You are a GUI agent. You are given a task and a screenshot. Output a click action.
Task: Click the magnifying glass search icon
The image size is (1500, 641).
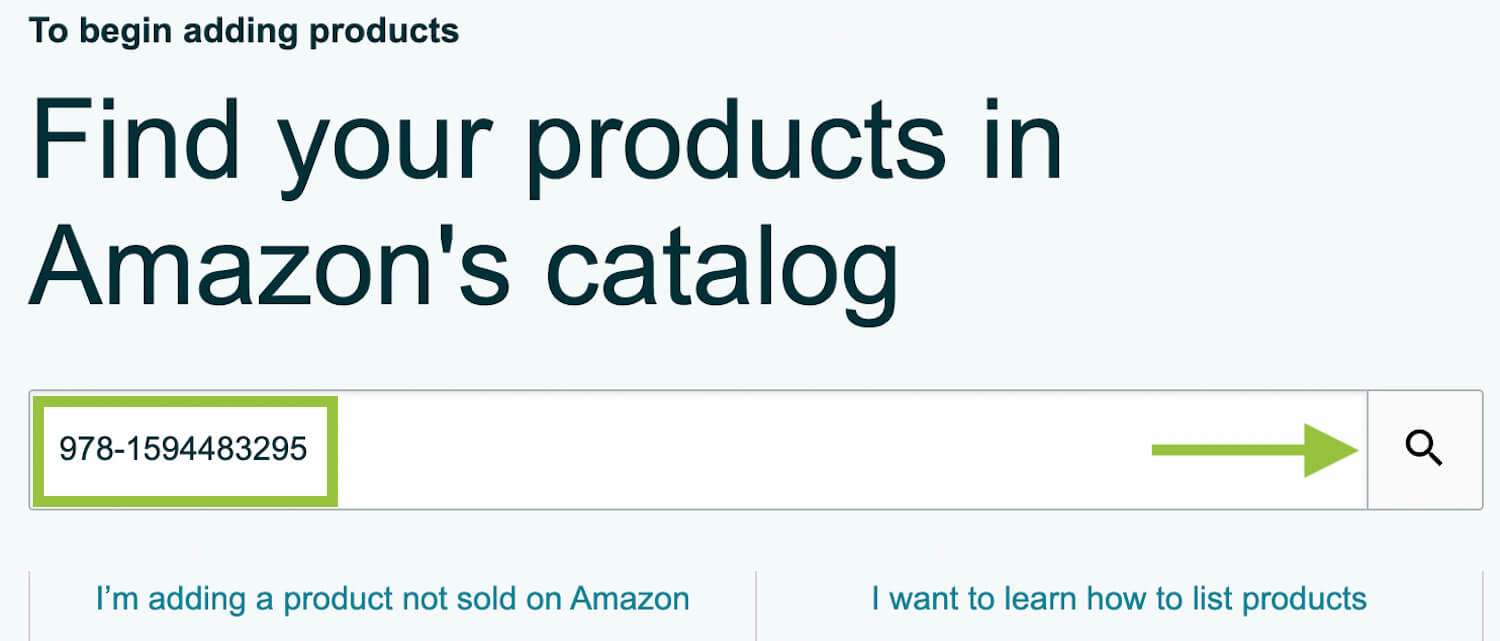click(1424, 449)
